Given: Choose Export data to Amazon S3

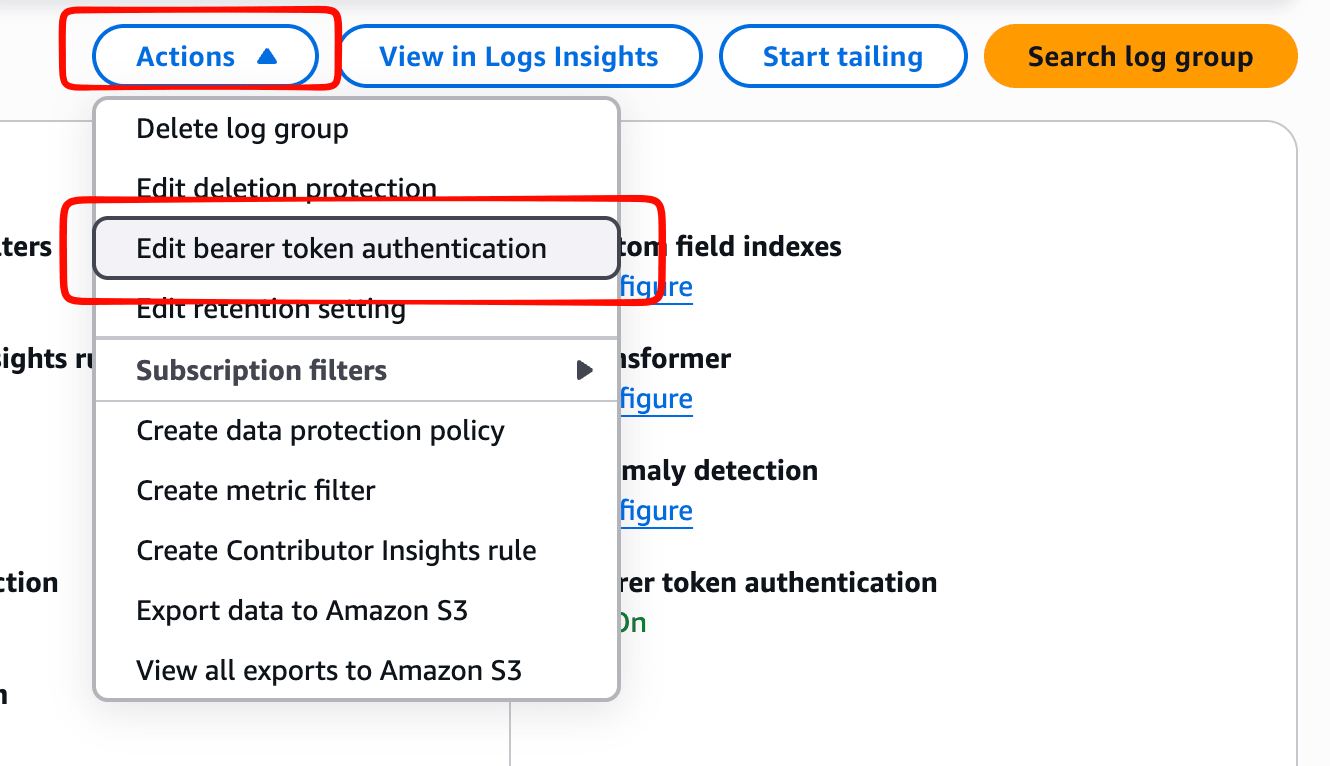Looking at the screenshot, I should point(302,611).
